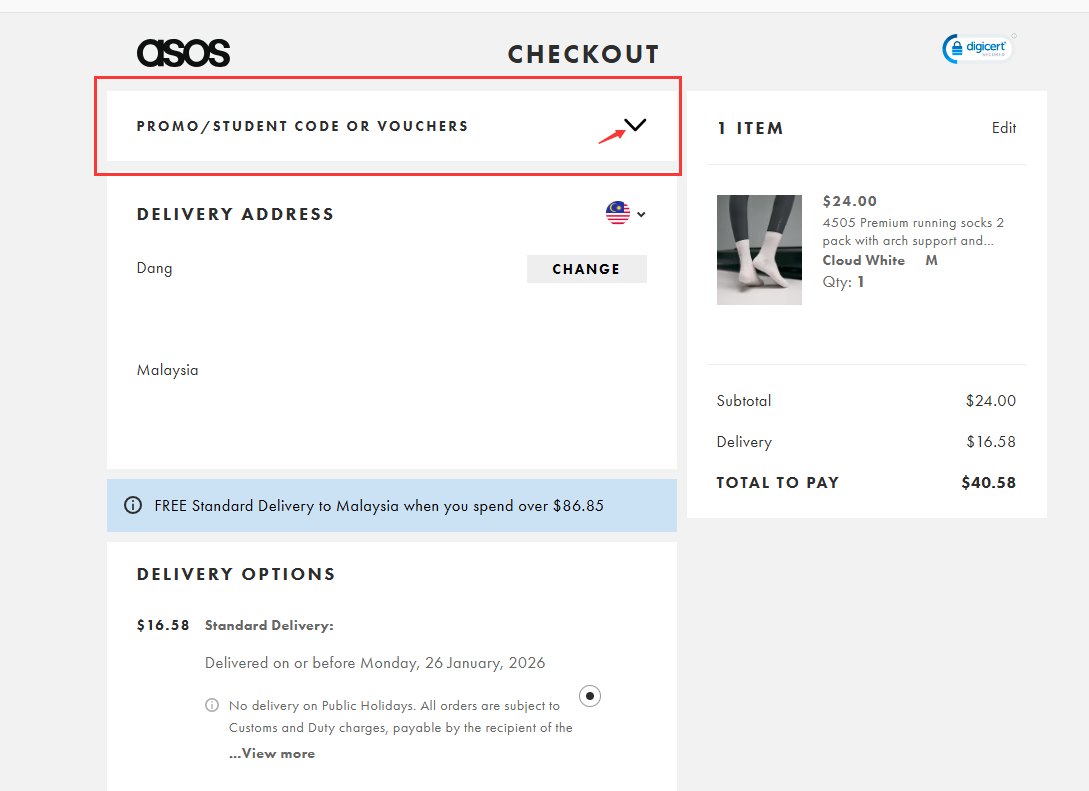
Task: Expand the promo code section chevron
Action: point(635,126)
